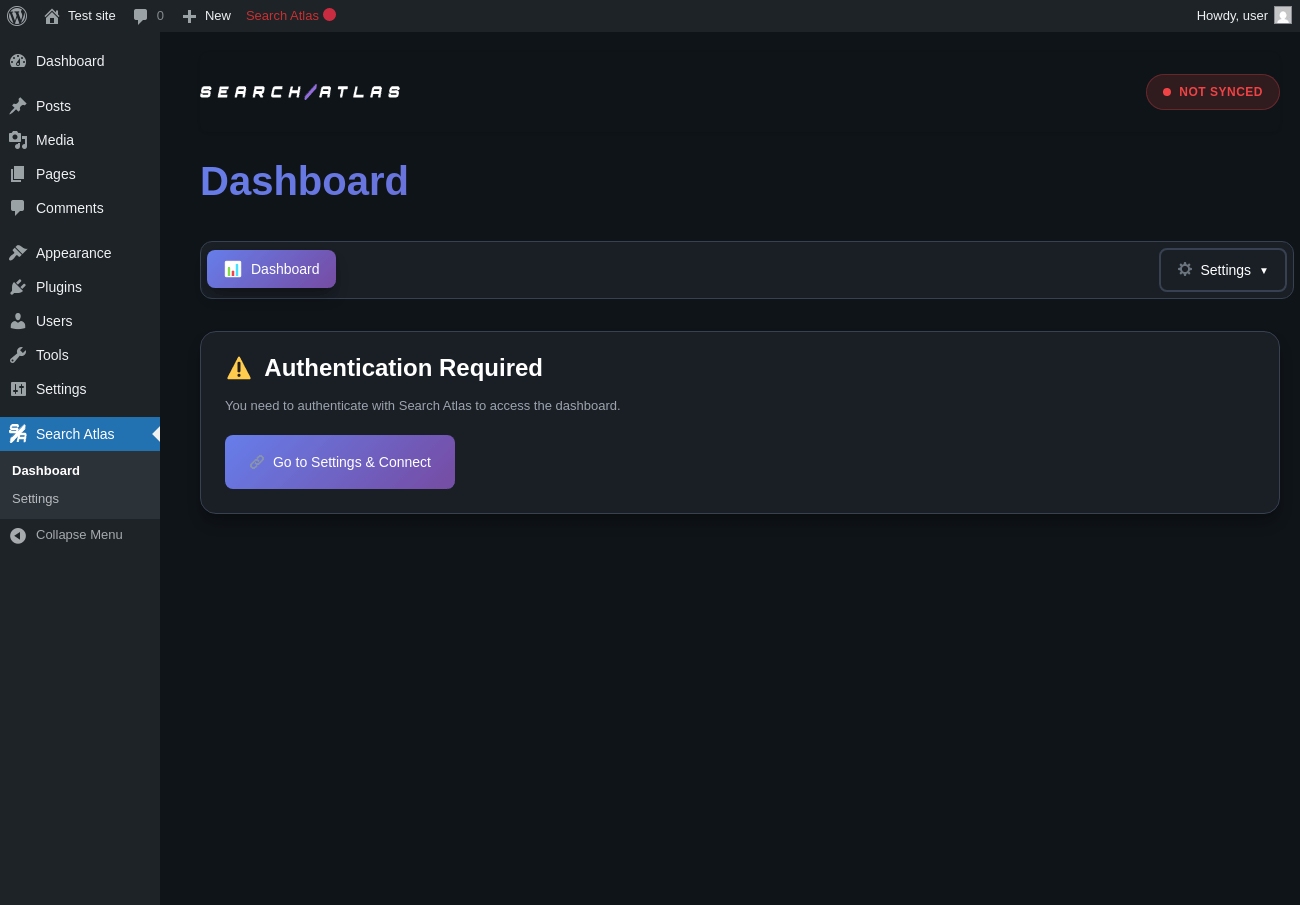Click the Appearance paintbrush icon

[18, 253]
